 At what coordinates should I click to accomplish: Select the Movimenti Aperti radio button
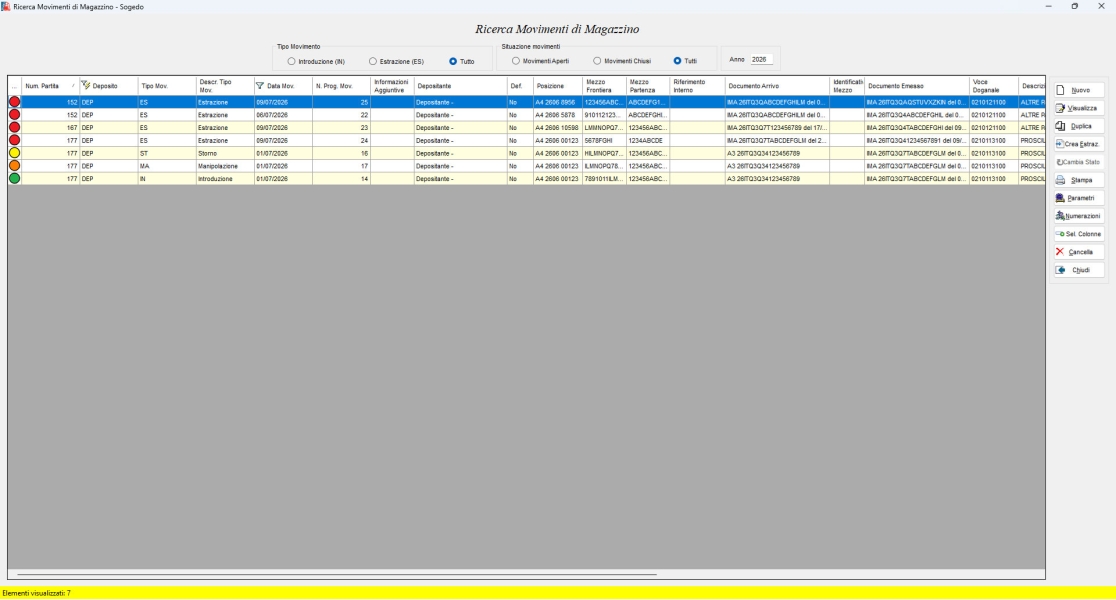pyautogui.click(x=516, y=60)
